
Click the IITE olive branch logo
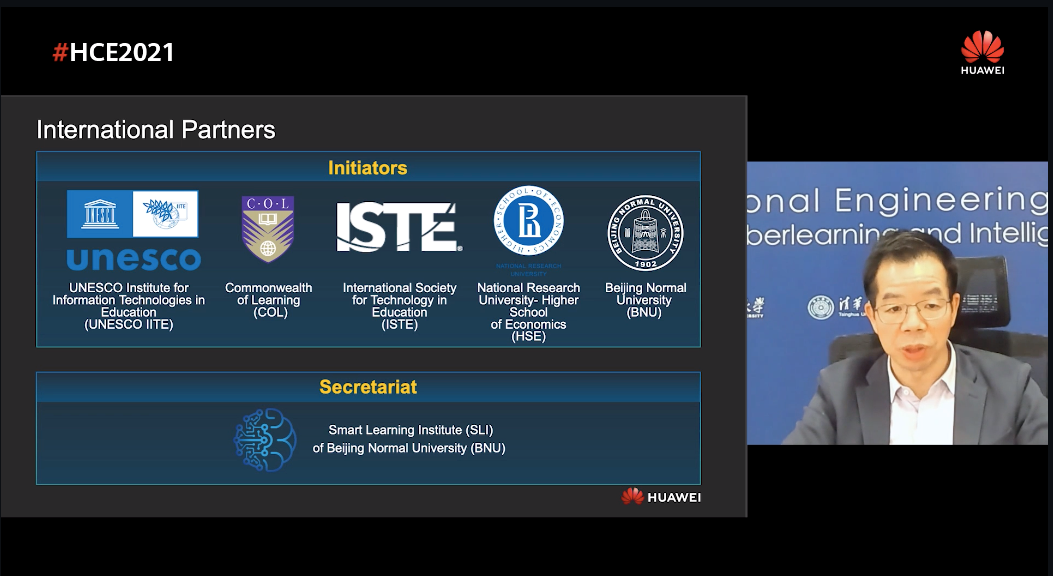coord(166,214)
